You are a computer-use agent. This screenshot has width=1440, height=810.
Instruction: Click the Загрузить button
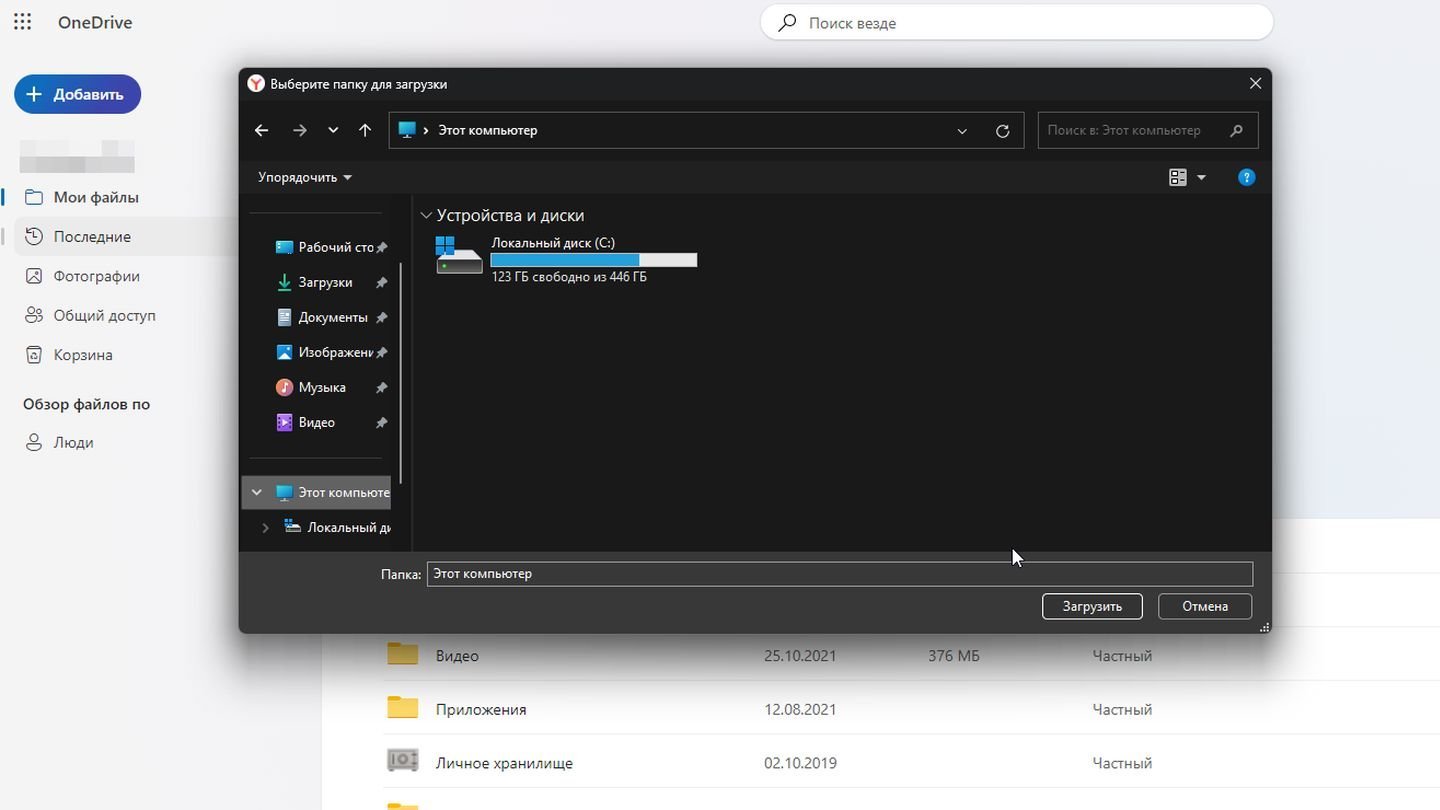[1092, 606]
